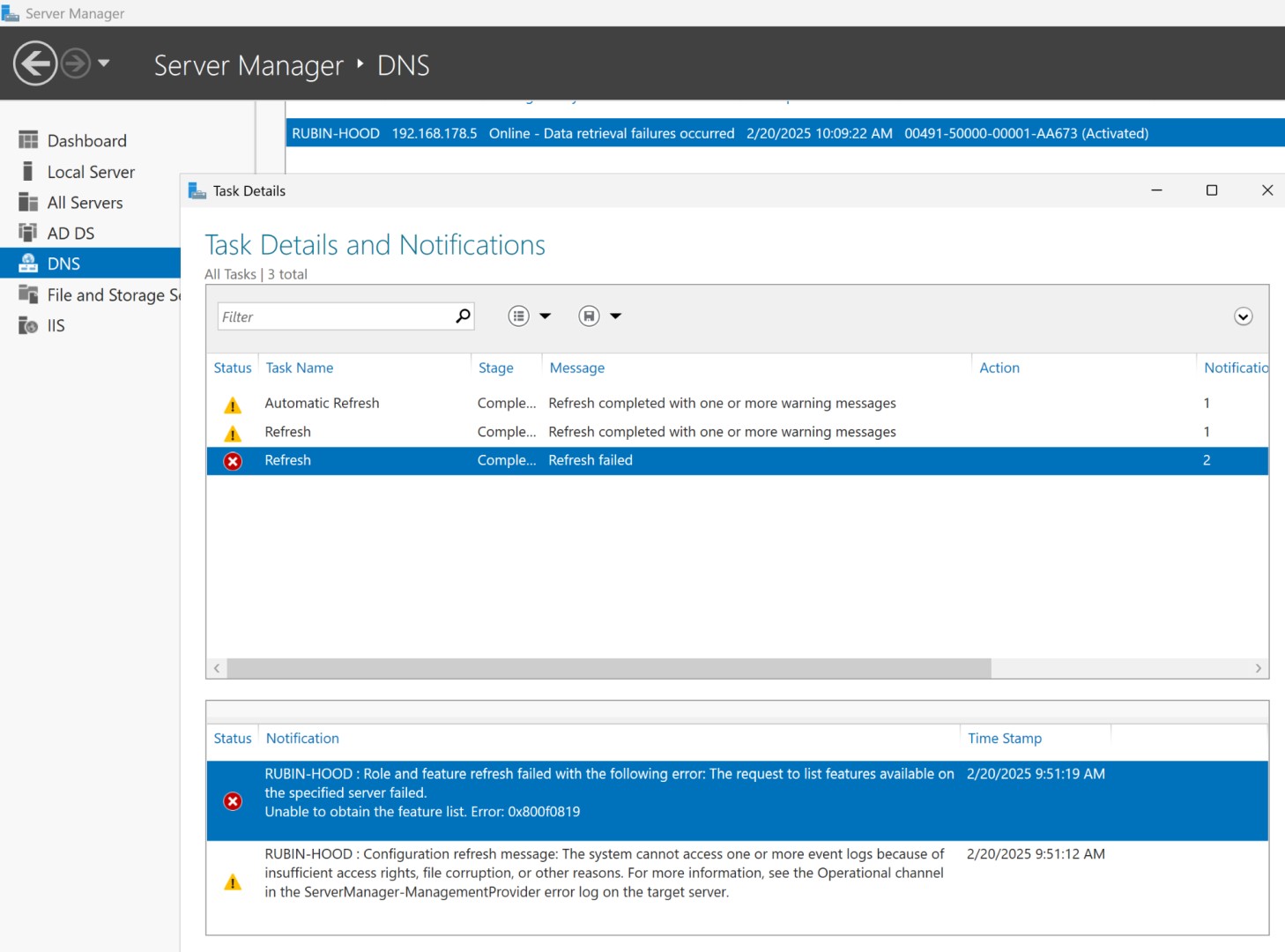Image resolution: width=1285 pixels, height=952 pixels.
Task: Click warning icon of second Refresh task
Action: [233, 434]
